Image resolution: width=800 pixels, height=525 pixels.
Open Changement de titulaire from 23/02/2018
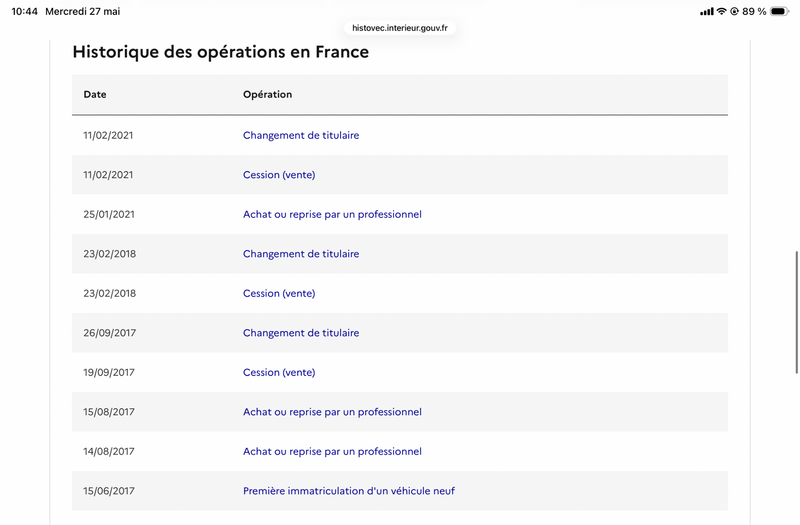[301, 254]
